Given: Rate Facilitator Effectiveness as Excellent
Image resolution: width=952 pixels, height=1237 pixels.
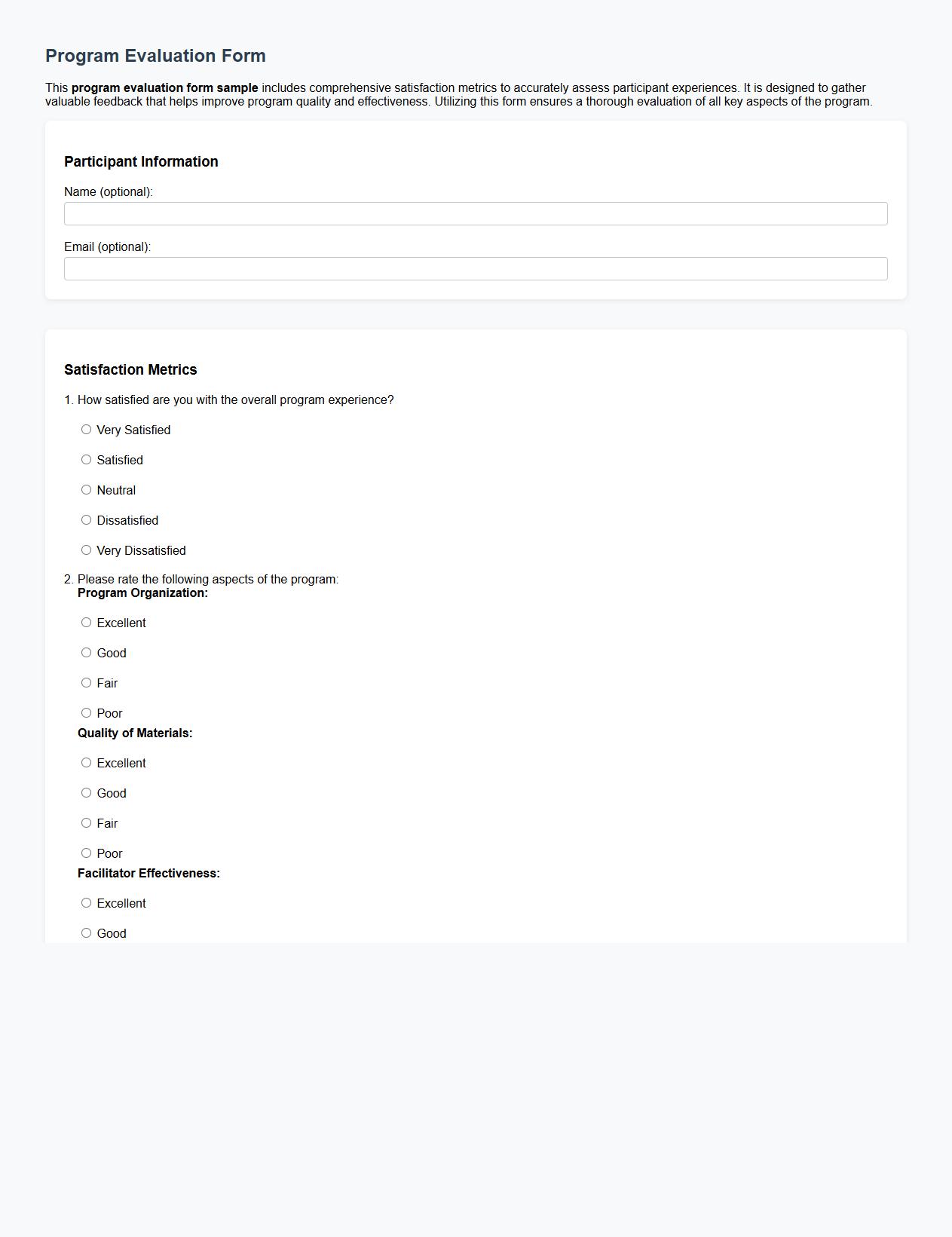Looking at the screenshot, I should click(85, 902).
